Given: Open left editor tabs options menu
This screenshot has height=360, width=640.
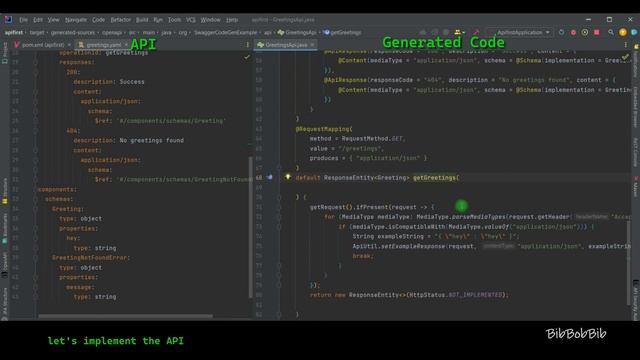Looking at the screenshot, I should point(247,45).
